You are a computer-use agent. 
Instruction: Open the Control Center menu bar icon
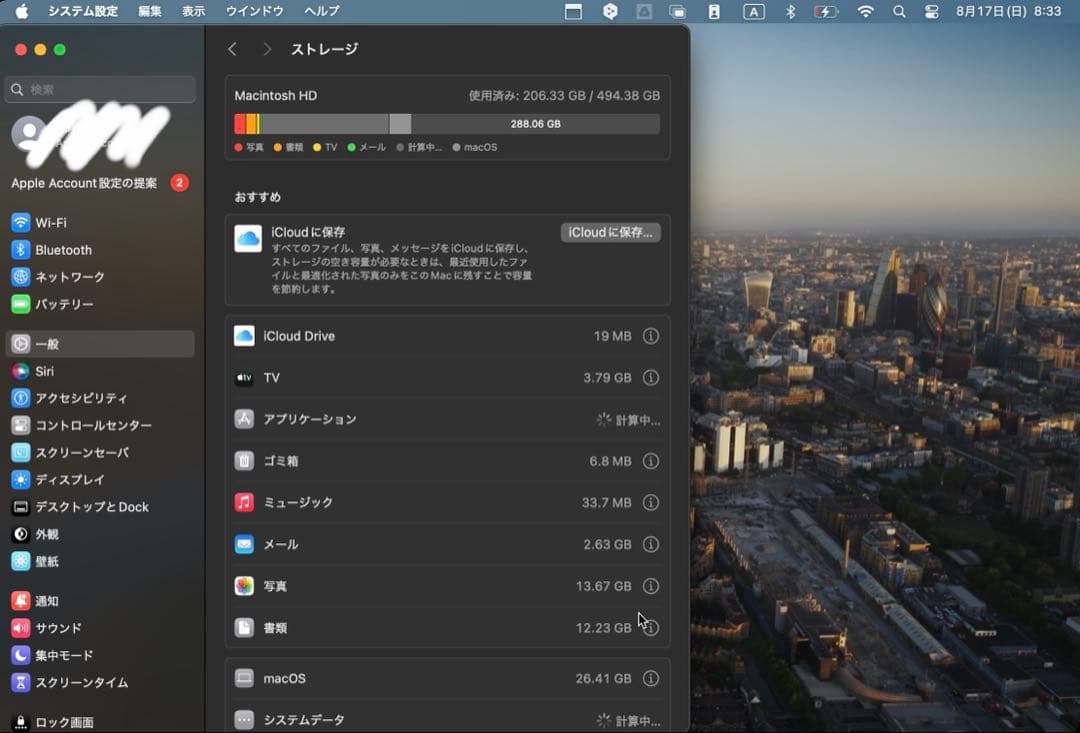click(x=932, y=11)
